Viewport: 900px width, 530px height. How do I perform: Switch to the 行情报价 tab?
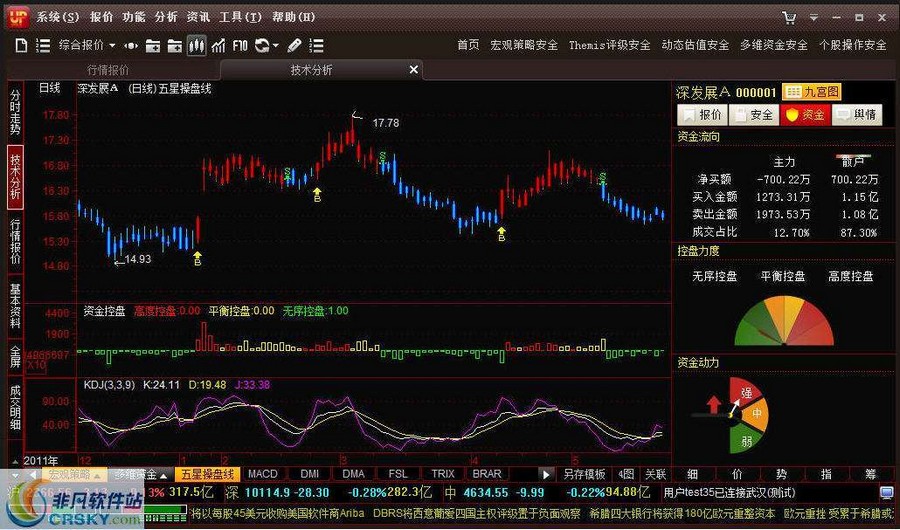(108, 70)
